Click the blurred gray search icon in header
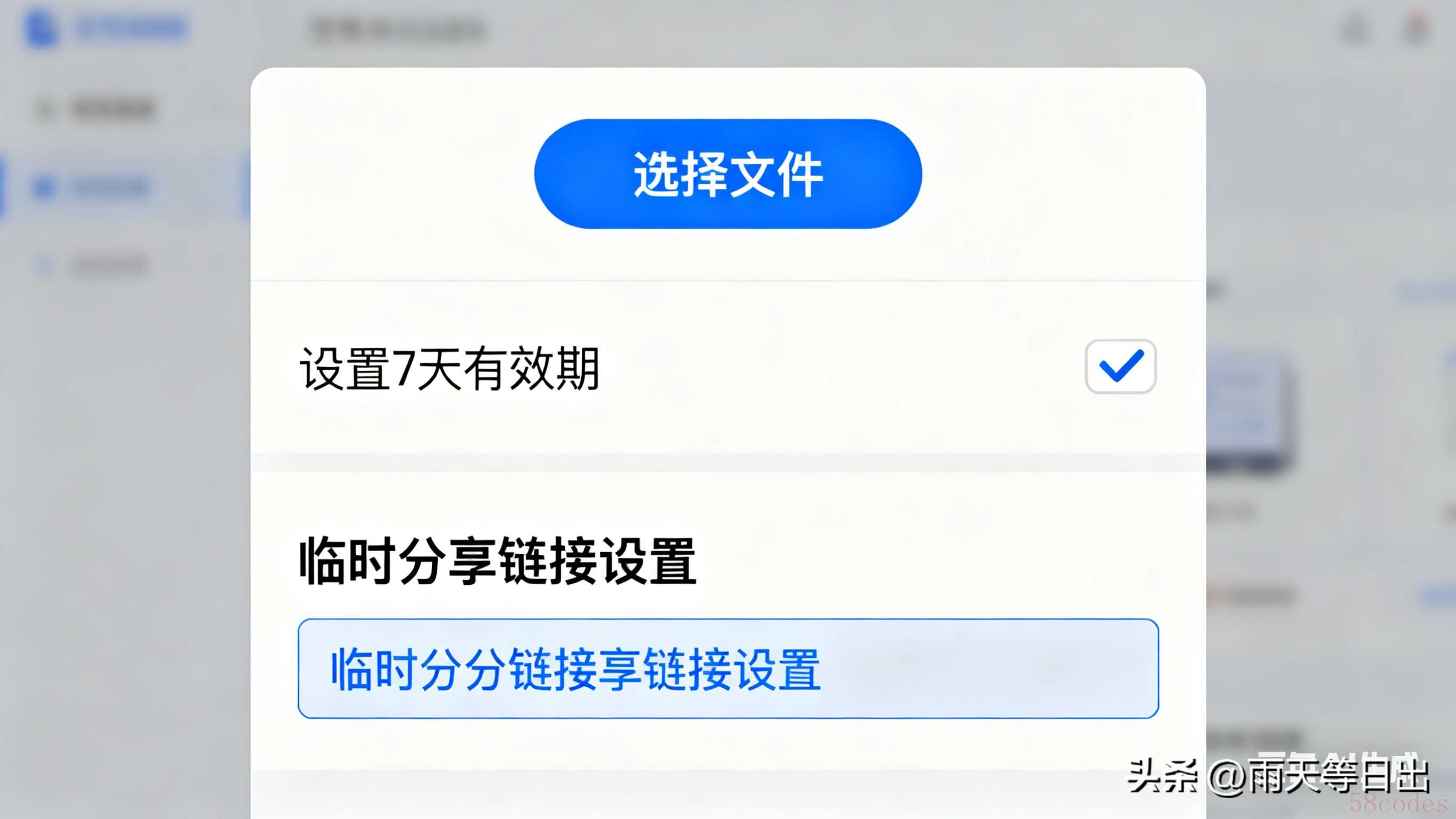This screenshot has height=819, width=1456. pos(1355,28)
